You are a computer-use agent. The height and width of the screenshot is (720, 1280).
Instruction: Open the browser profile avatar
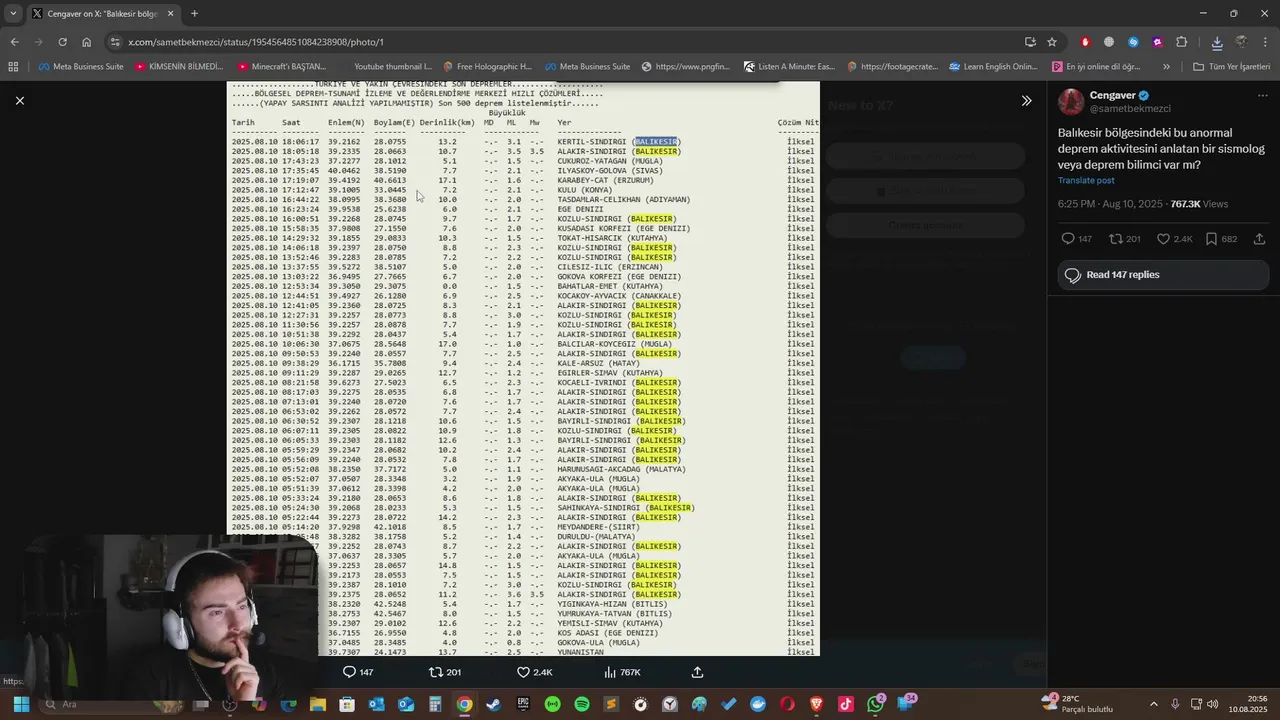[x=1241, y=42]
